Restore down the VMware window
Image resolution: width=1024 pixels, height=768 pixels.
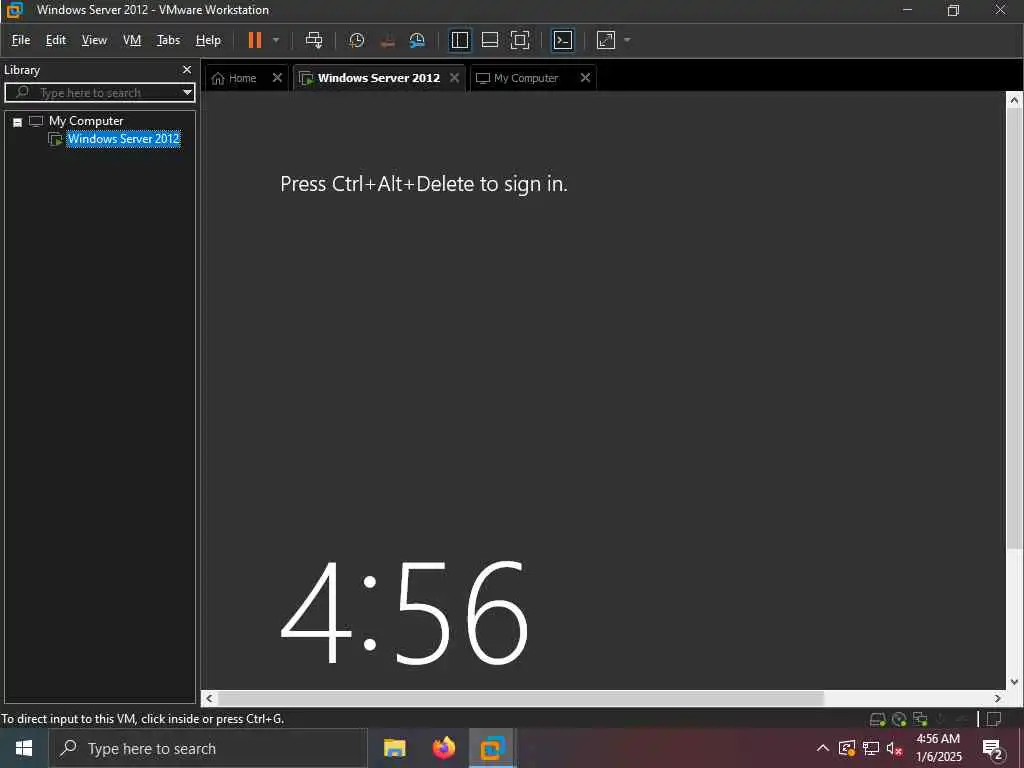[x=953, y=10]
